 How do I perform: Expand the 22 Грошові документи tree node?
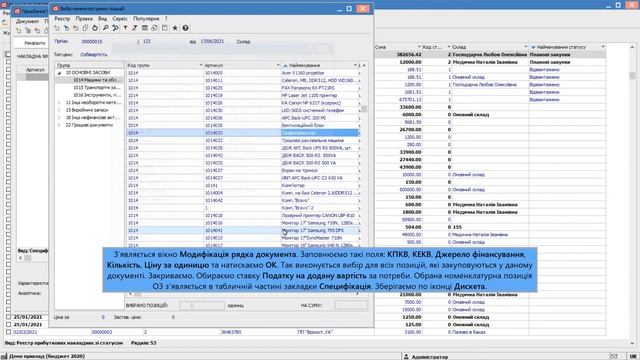(x=60, y=125)
